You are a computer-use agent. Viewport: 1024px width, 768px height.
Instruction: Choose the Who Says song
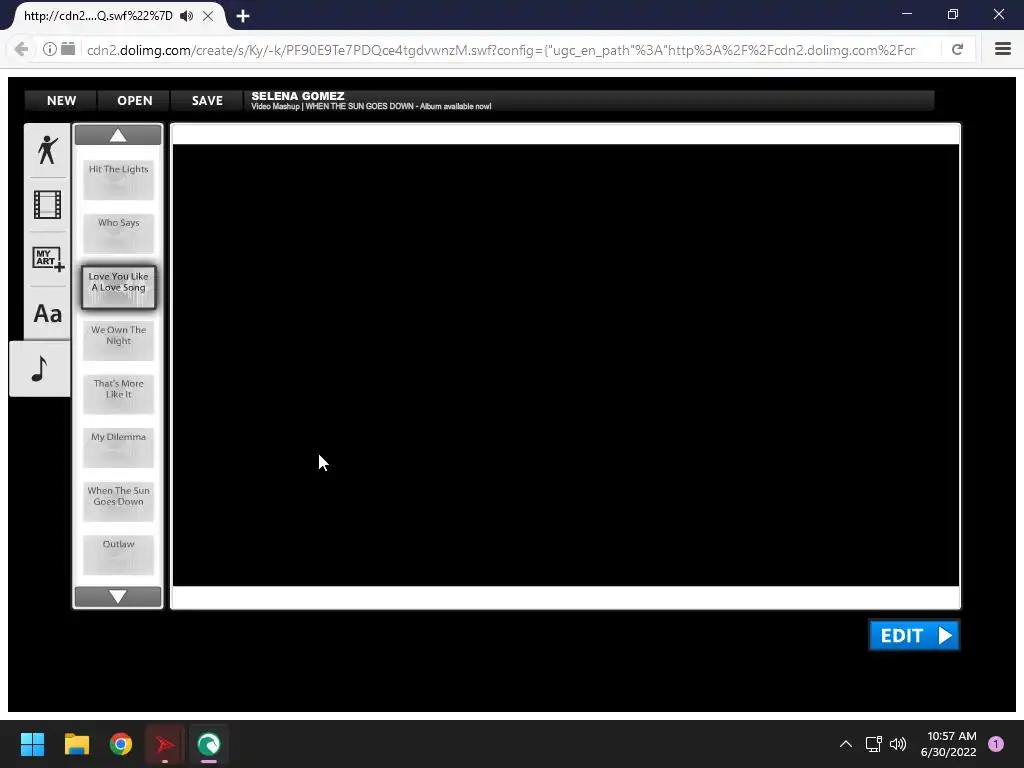[118, 233]
